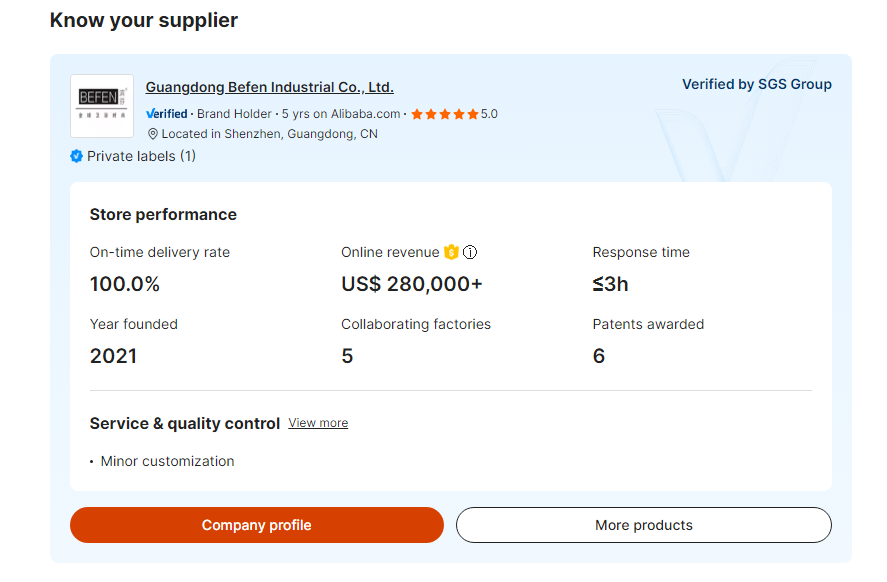Click the 5.0 rating score
The image size is (887, 582).
[489, 114]
